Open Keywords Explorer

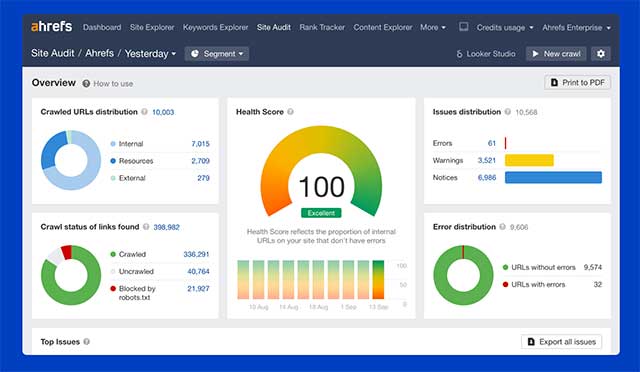(x=215, y=27)
